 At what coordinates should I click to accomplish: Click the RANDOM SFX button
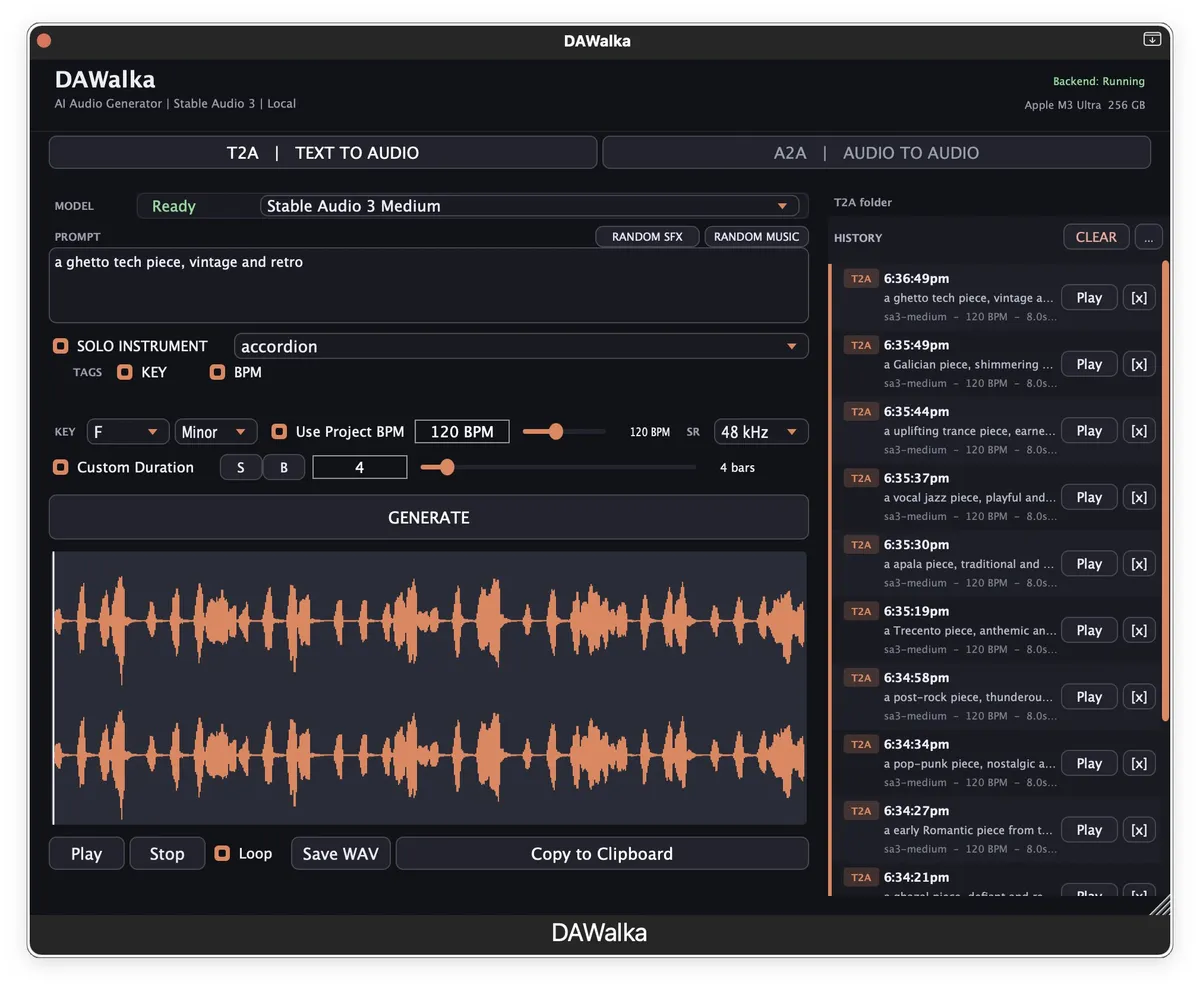(x=647, y=237)
